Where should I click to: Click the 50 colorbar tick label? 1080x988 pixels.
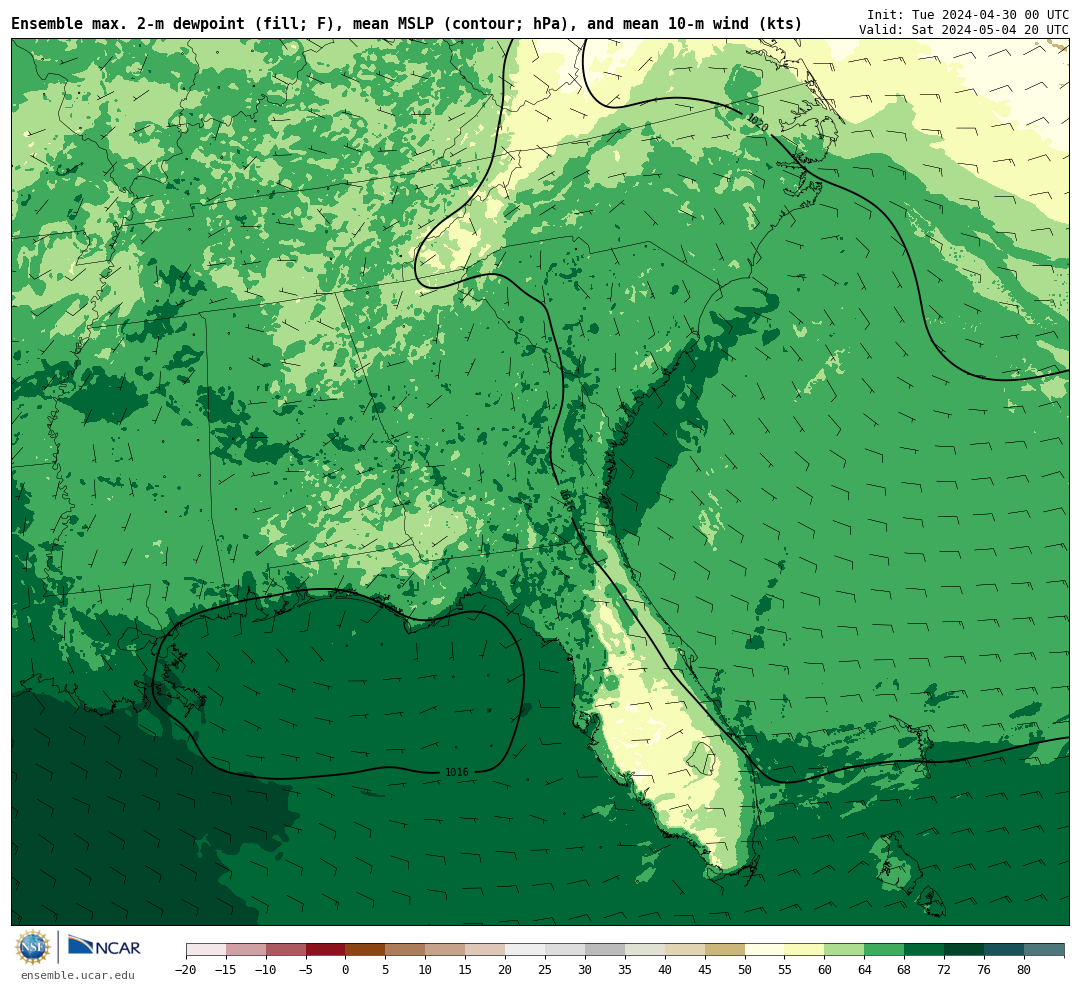coord(745,969)
